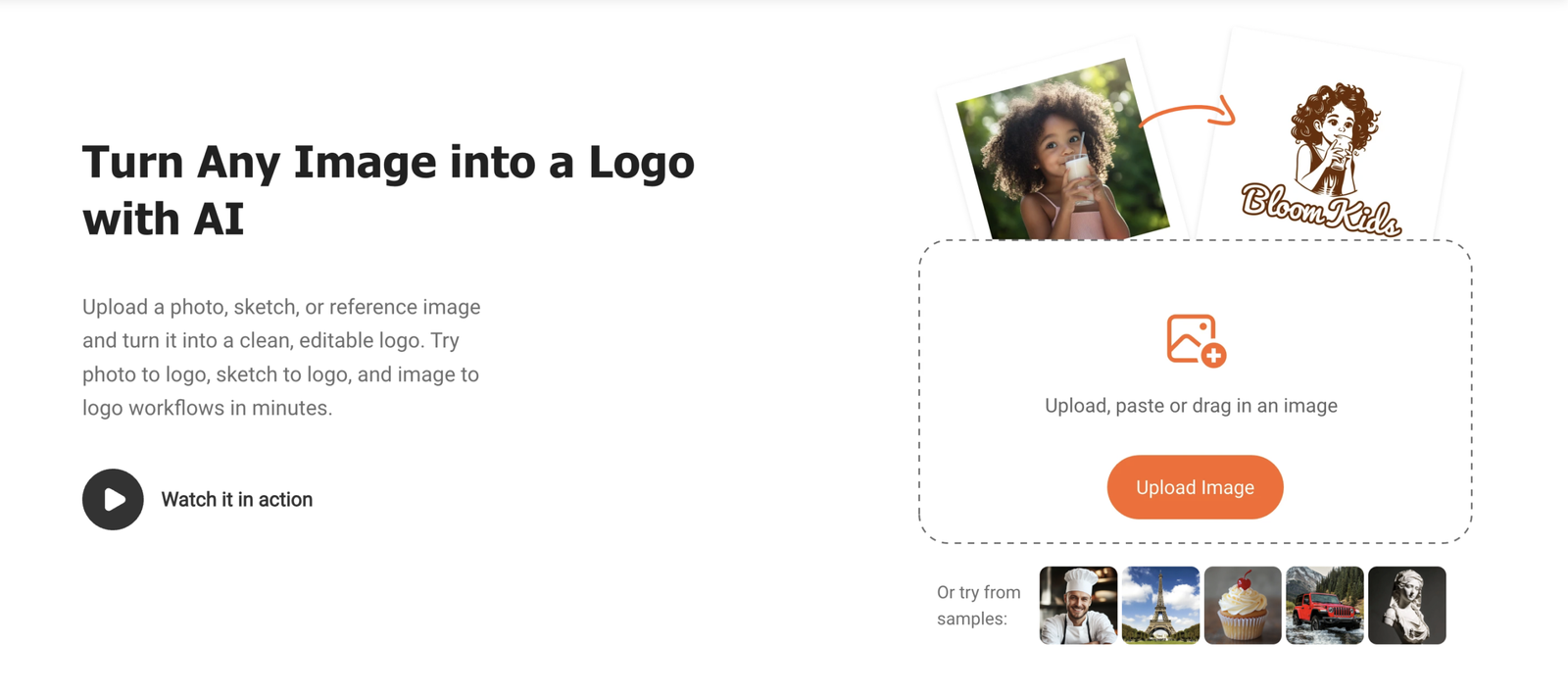This screenshot has width=1568, height=695.
Task: Click the Or try from samples label
Action: coord(978,605)
